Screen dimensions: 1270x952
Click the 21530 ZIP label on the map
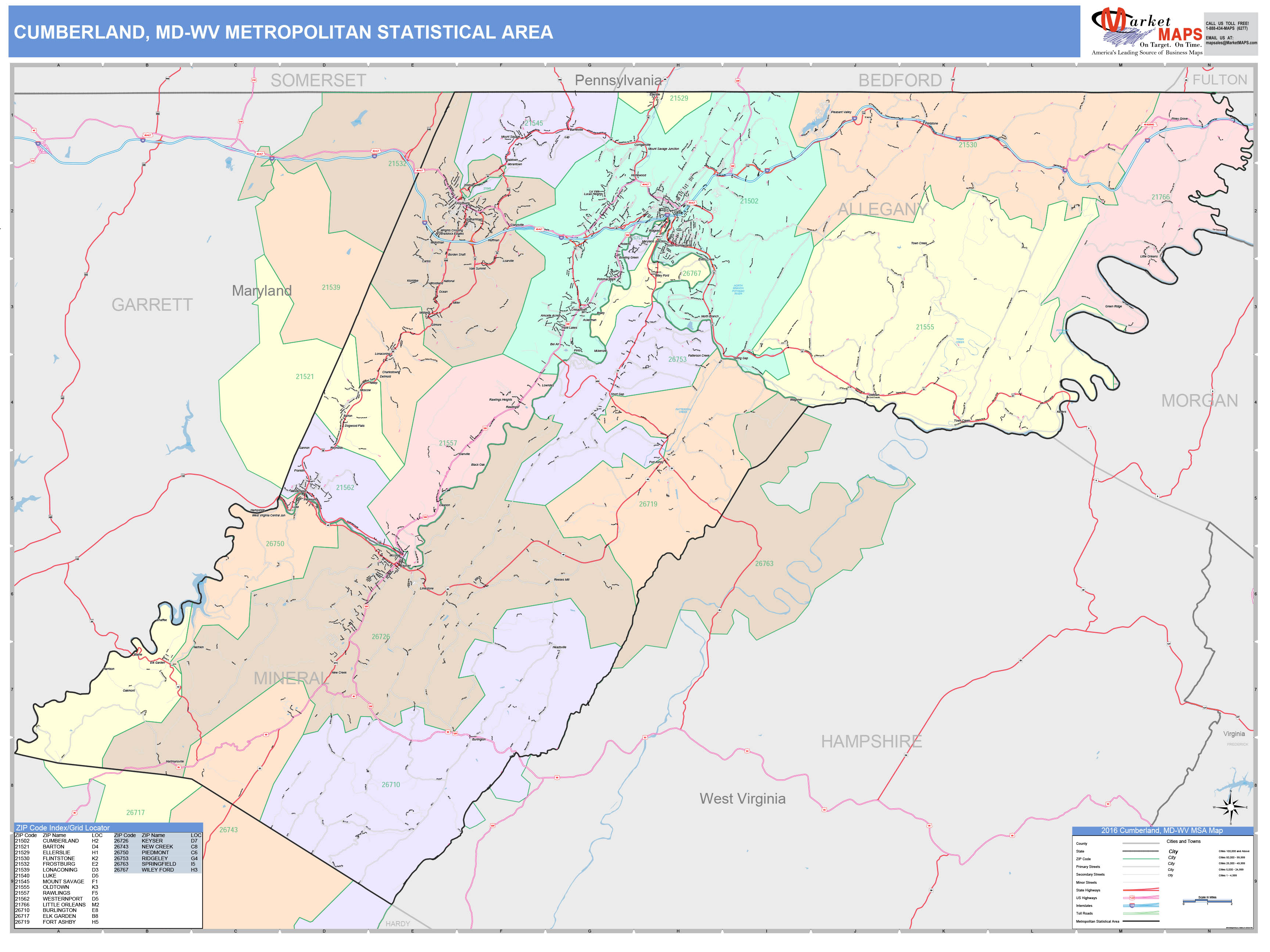click(968, 145)
